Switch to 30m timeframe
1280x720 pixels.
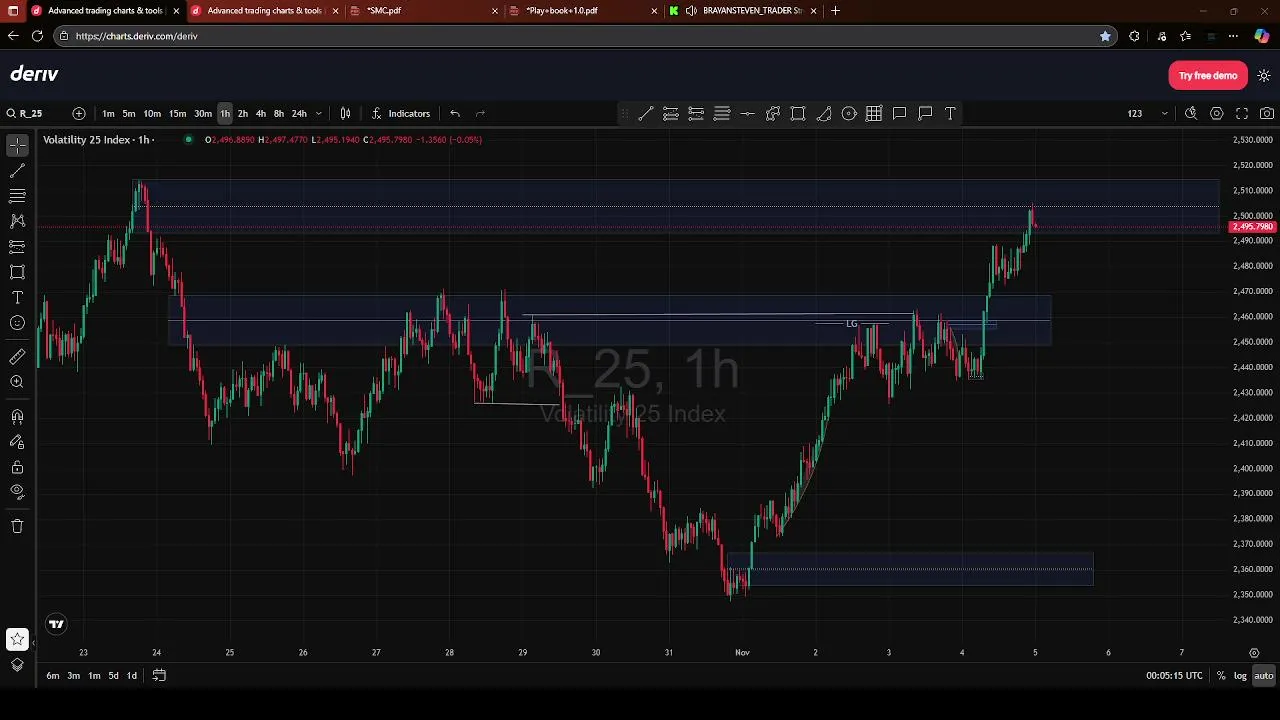(203, 113)
